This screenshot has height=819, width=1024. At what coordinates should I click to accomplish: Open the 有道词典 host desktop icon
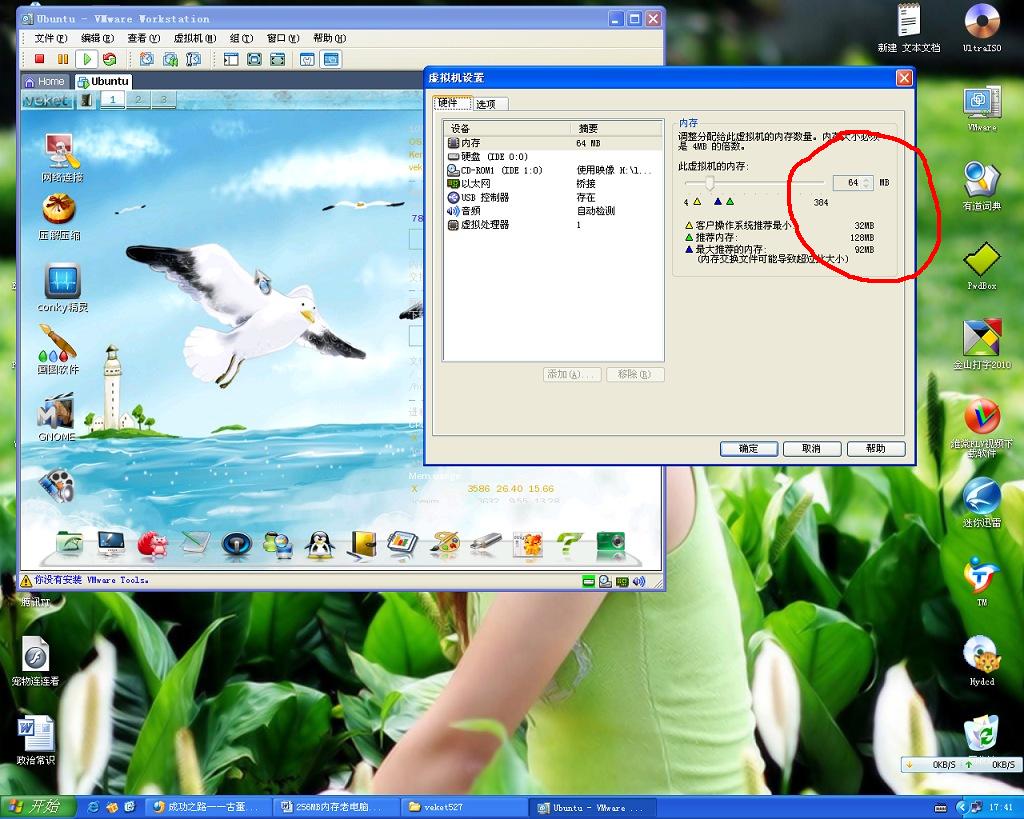982,186
